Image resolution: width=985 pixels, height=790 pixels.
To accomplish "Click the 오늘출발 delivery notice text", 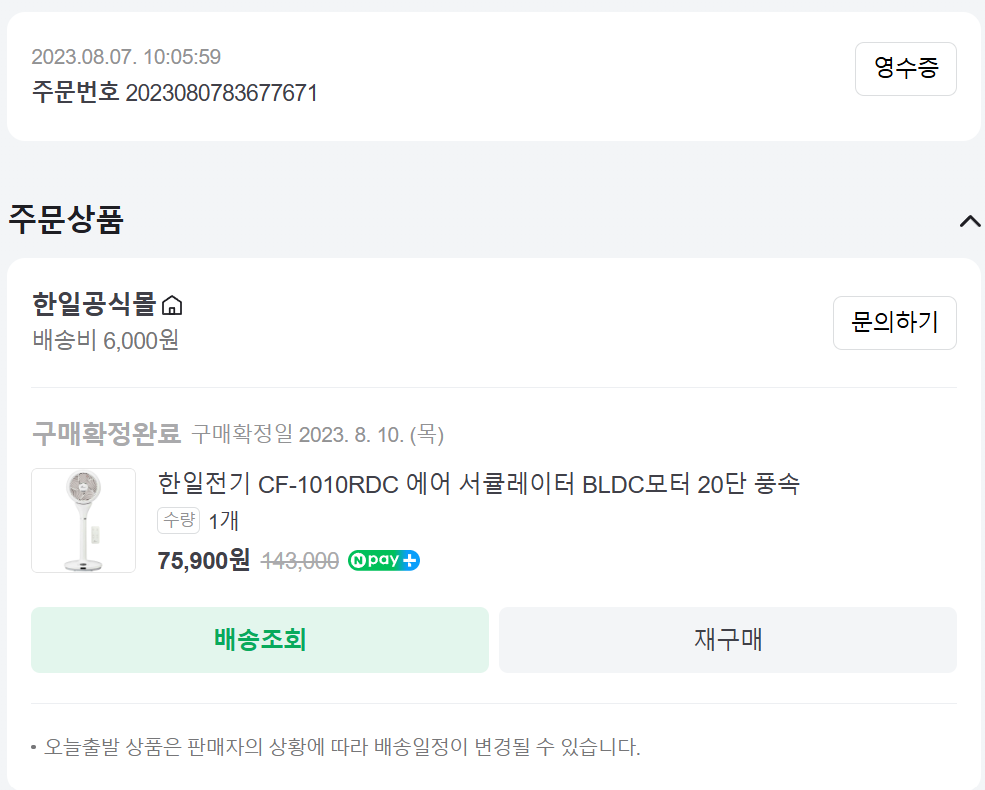I will (x=342, y=747).
